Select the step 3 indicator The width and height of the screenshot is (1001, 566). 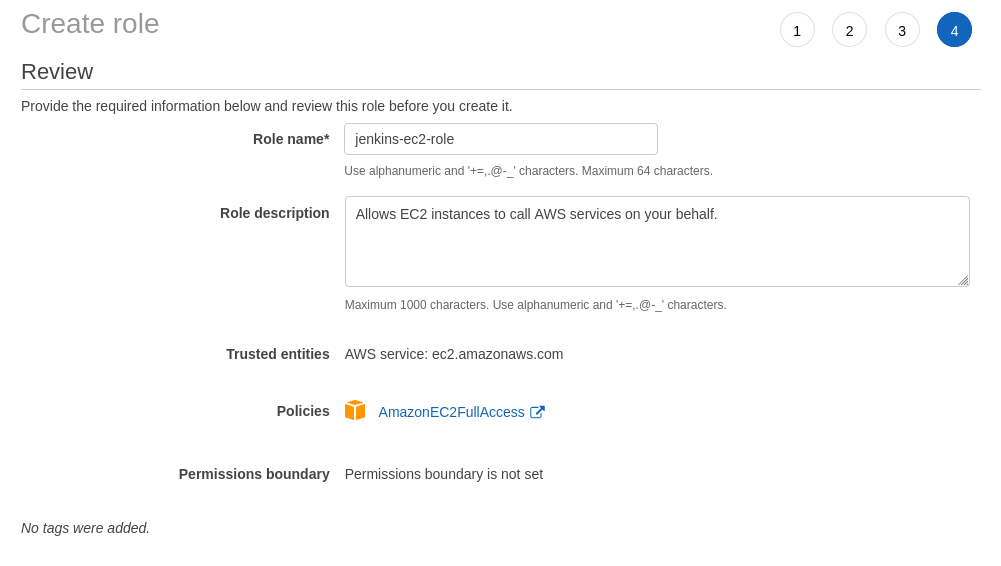tap(902, 30)
